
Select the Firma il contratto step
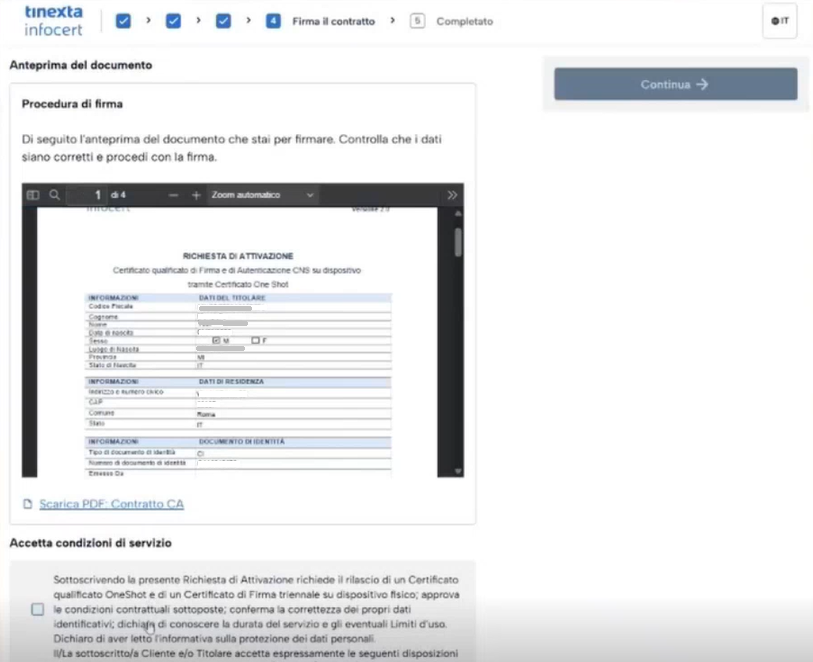[333, 21]
